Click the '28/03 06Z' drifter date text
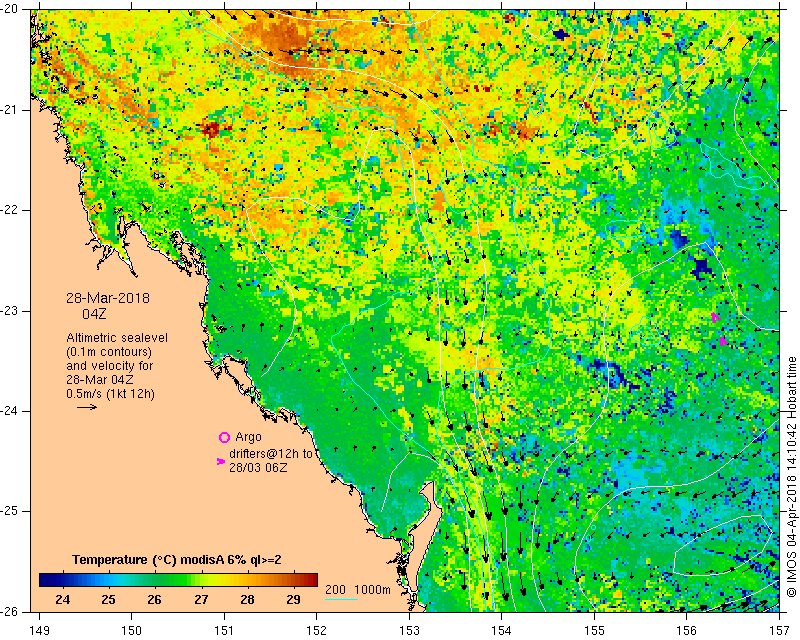This screenshot has height=640, width=800. click(258, 467)
